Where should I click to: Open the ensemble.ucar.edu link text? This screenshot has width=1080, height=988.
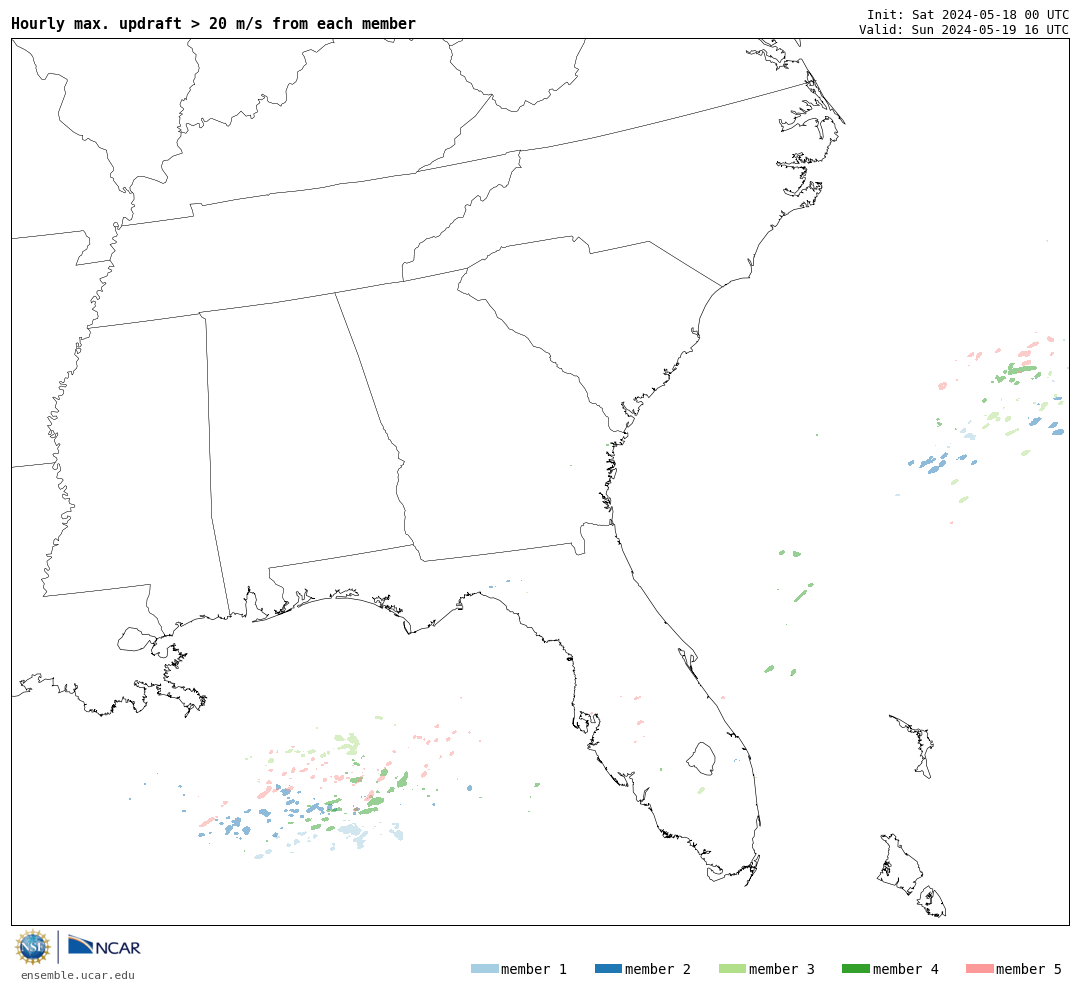(78, 975)
